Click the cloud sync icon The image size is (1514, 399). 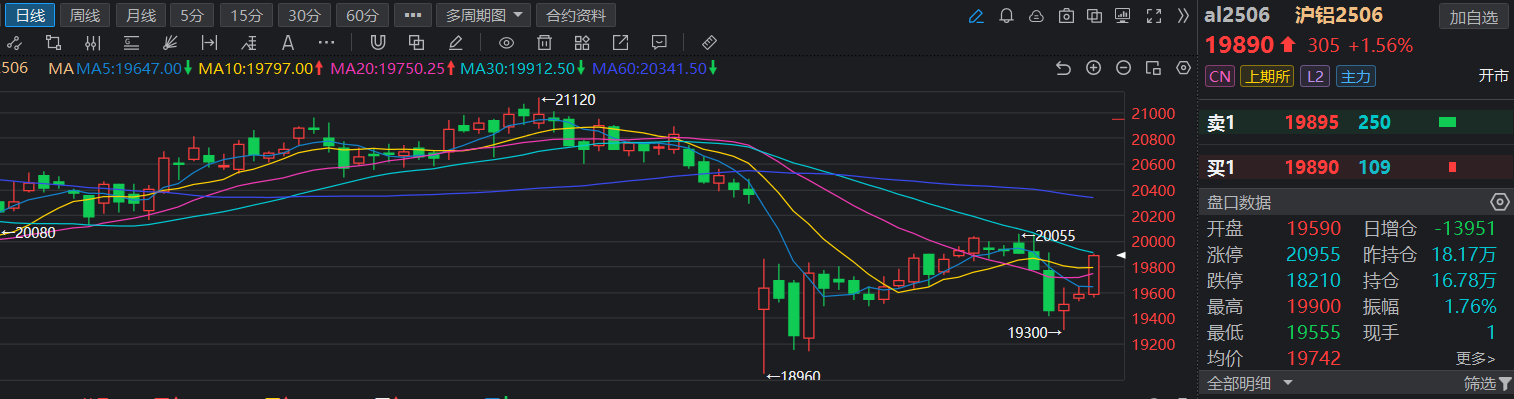[x=1036, y=16]
